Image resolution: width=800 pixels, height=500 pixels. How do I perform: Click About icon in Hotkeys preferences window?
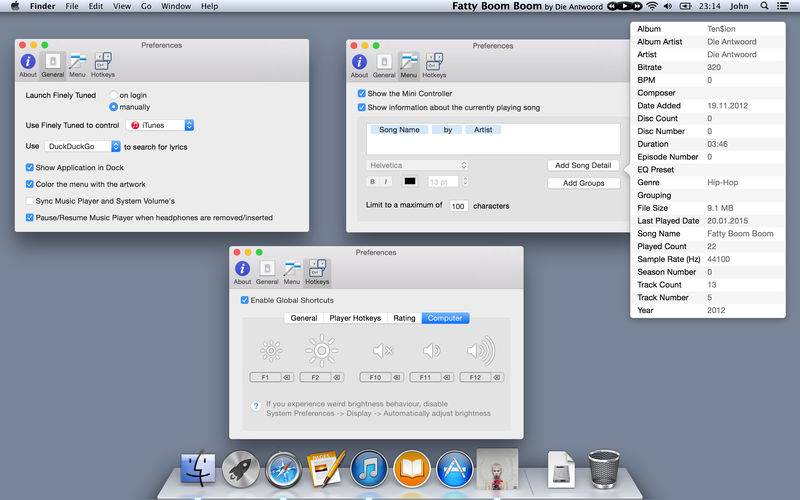click(x=242, y=272)
